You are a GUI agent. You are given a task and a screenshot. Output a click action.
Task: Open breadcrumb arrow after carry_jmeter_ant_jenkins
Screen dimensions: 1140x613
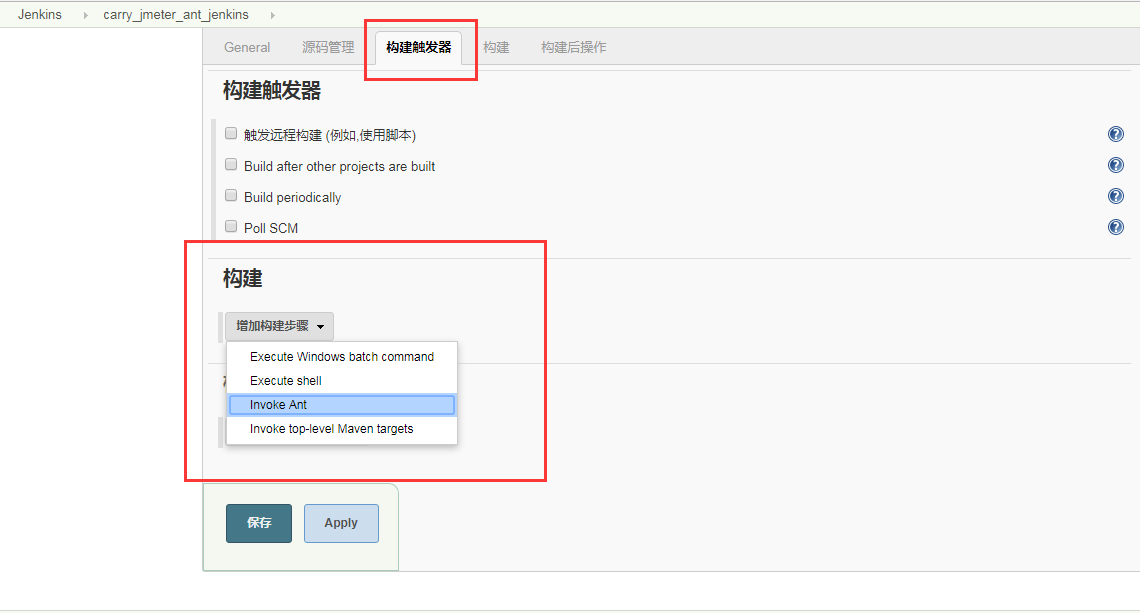click(x=273, y=15)
